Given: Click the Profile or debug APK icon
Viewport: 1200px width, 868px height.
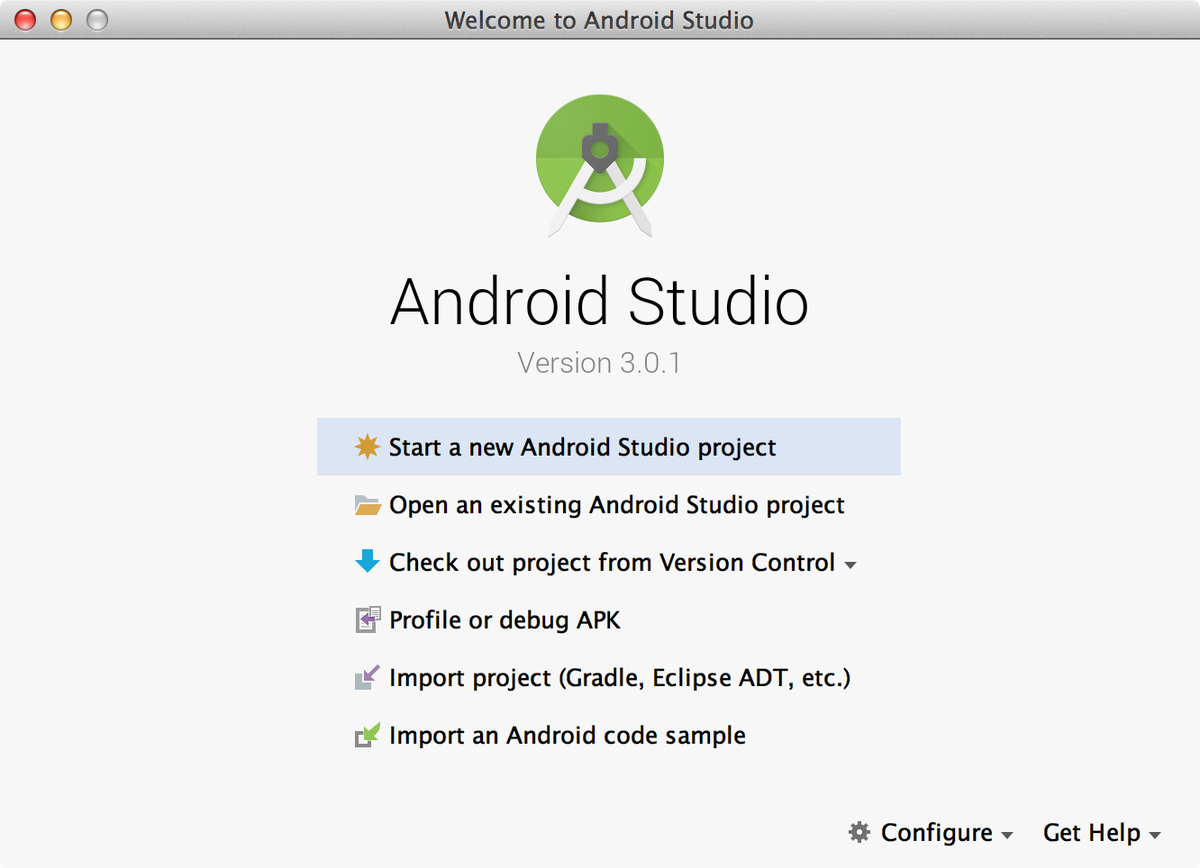Looking at the screenshot, I should [x=368, y=620].
